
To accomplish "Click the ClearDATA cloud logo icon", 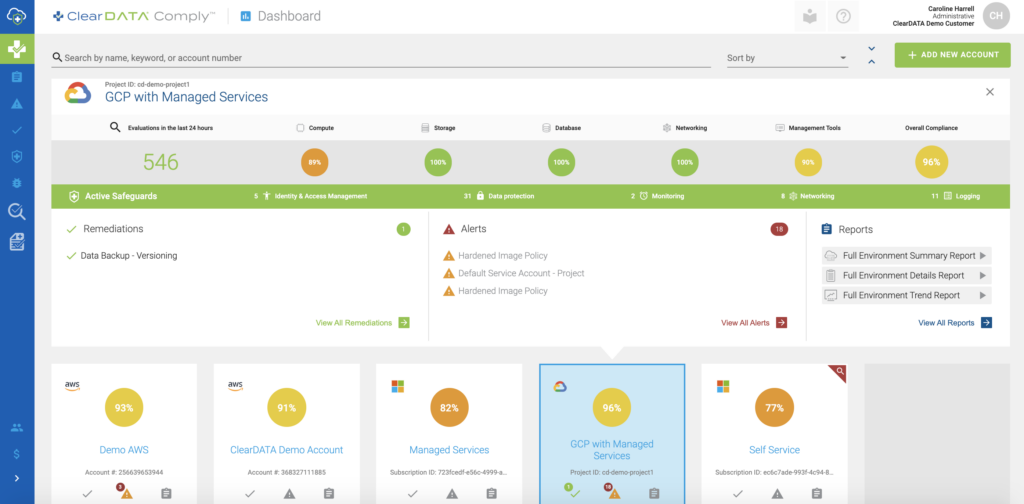I will tap(17, 14).
